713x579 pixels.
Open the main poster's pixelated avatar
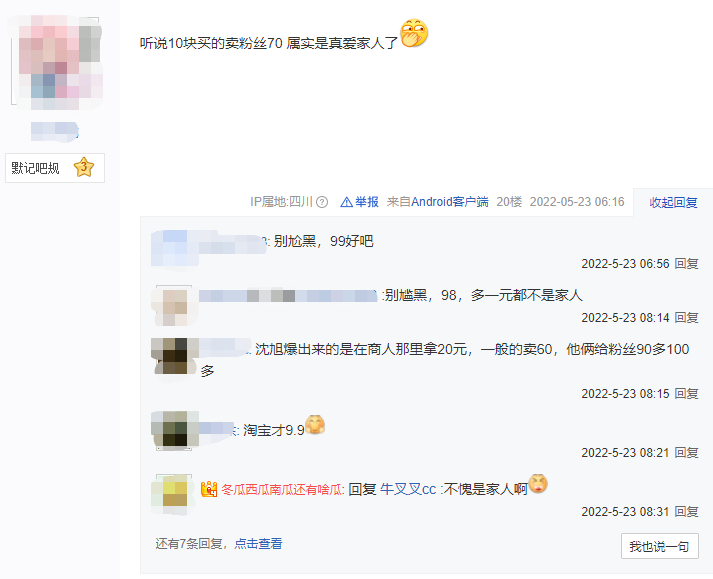55,62
